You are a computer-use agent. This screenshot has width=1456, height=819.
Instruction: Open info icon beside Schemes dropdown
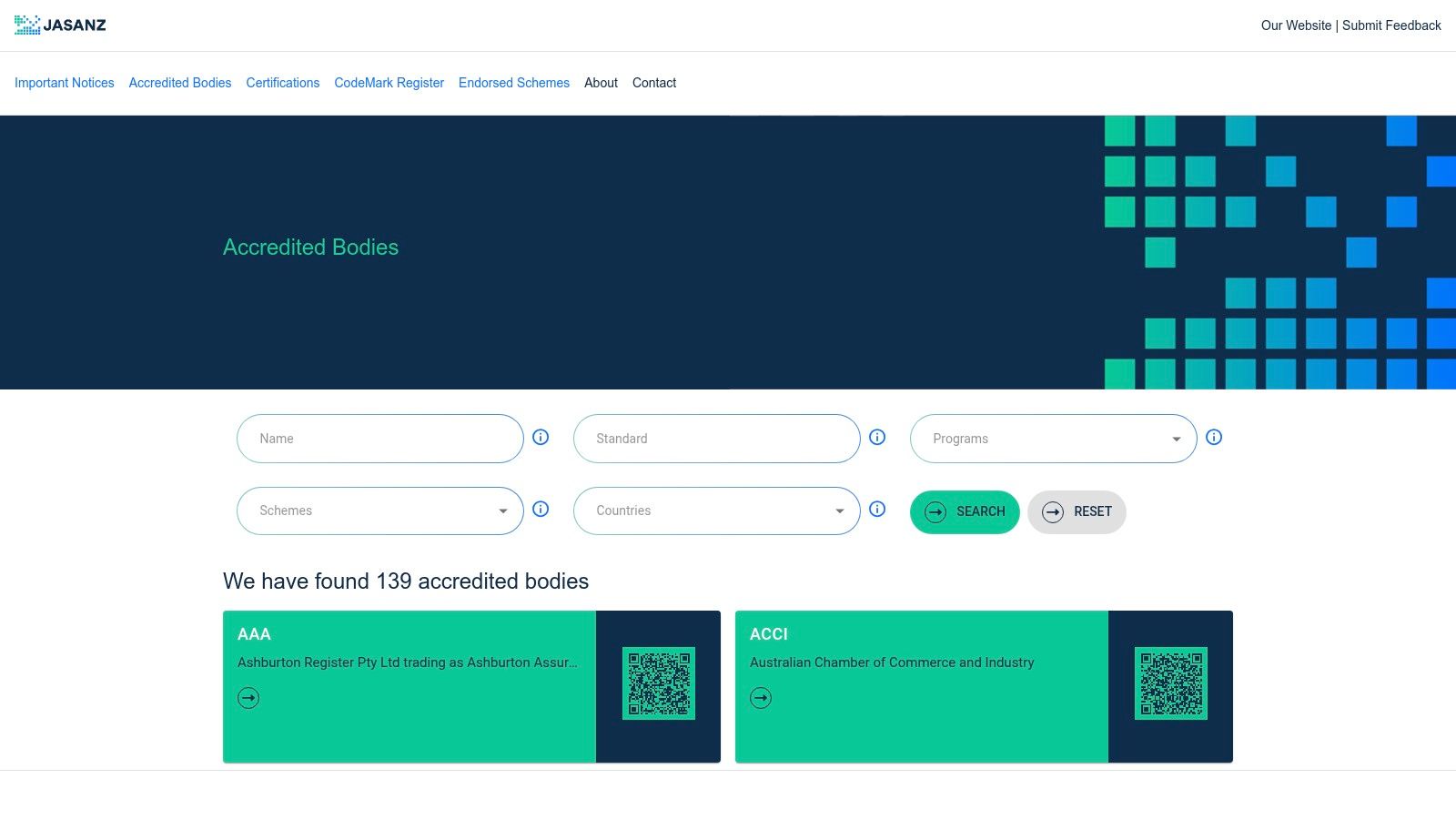541,510
